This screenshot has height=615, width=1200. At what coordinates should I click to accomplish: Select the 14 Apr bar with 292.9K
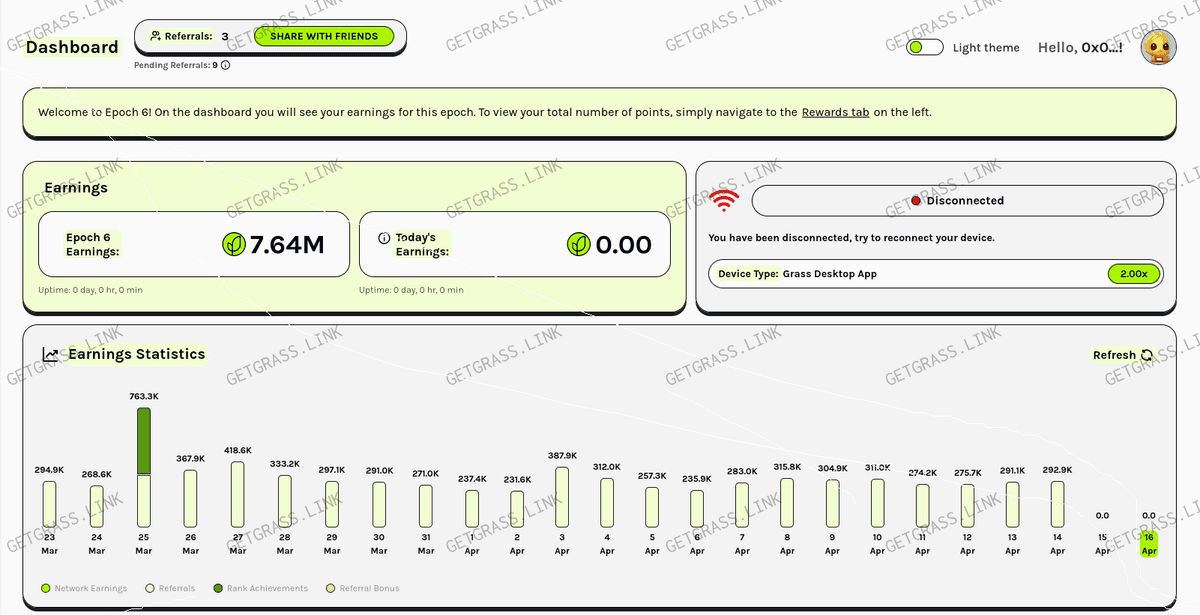1058,504
